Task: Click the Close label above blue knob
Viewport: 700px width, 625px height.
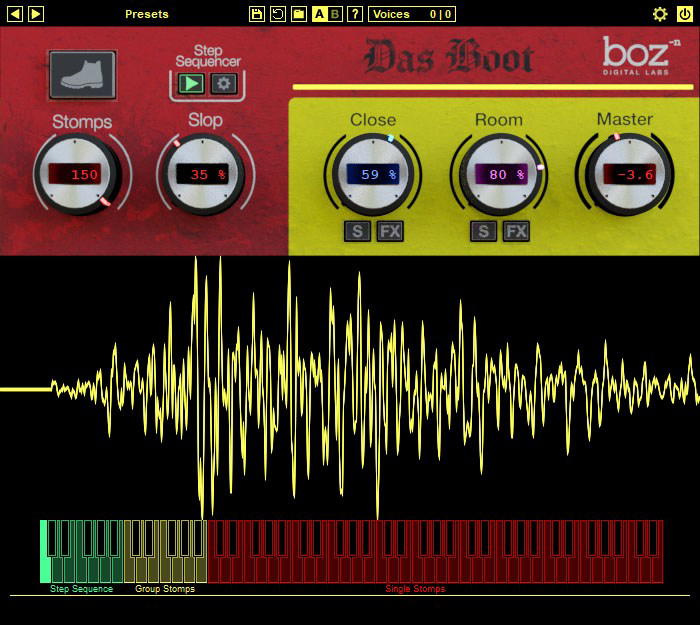Action: (x=373, y=120)
